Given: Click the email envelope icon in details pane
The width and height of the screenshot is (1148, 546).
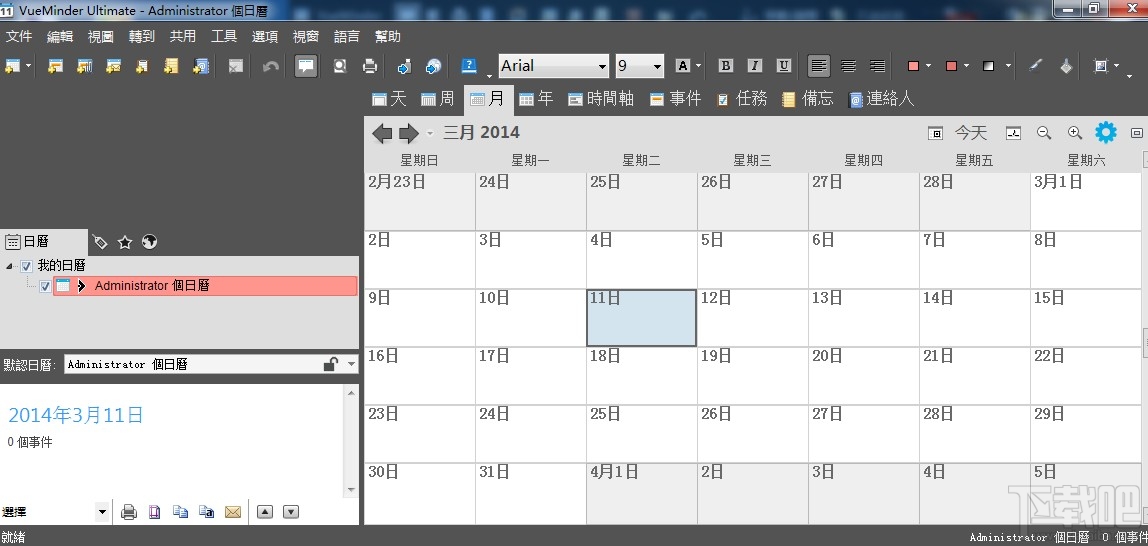Looking at the screenshot, I should pyautogui.click(x=233, y=512).
